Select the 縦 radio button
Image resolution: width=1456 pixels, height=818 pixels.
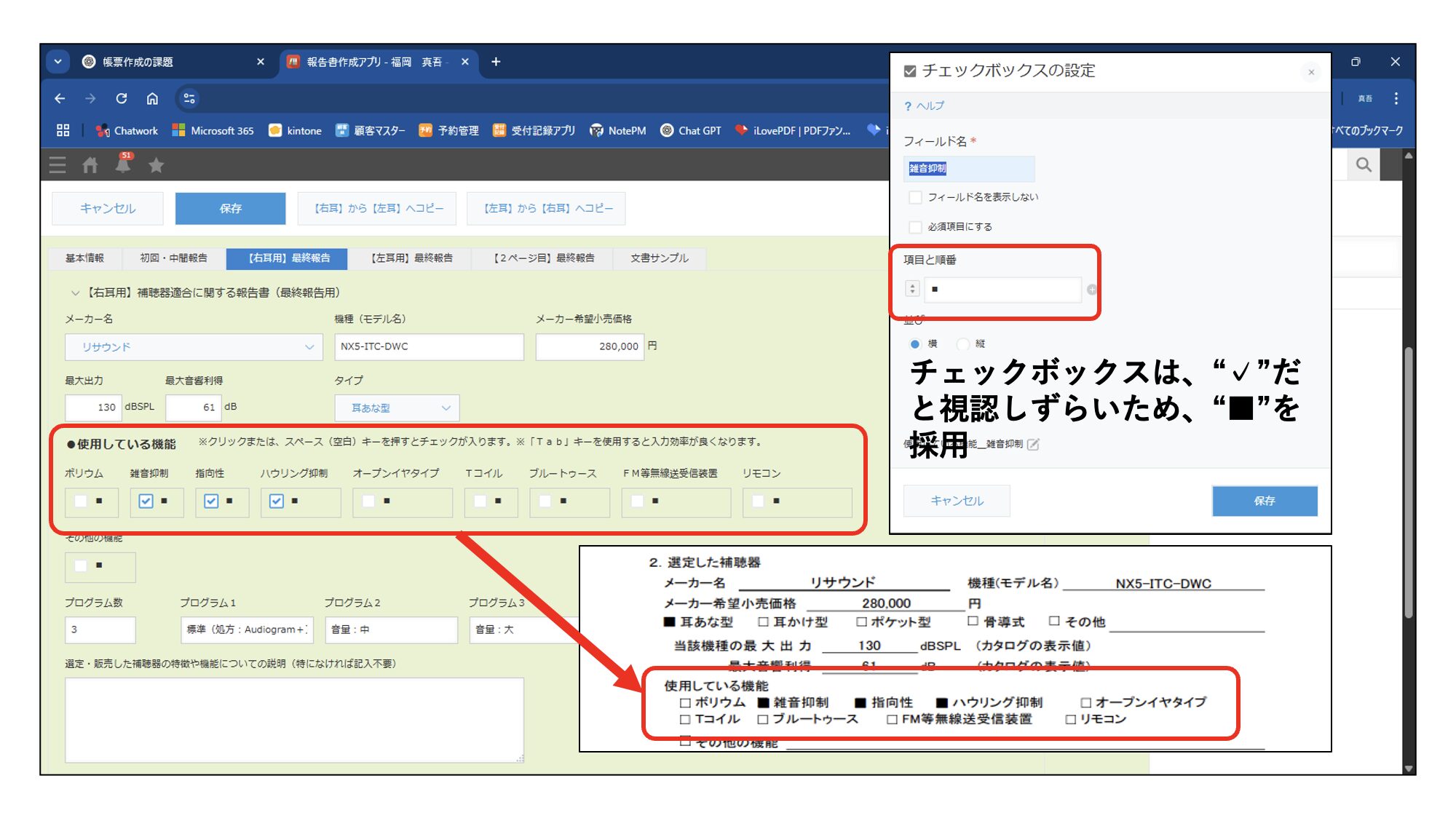(x=964, y=344)
